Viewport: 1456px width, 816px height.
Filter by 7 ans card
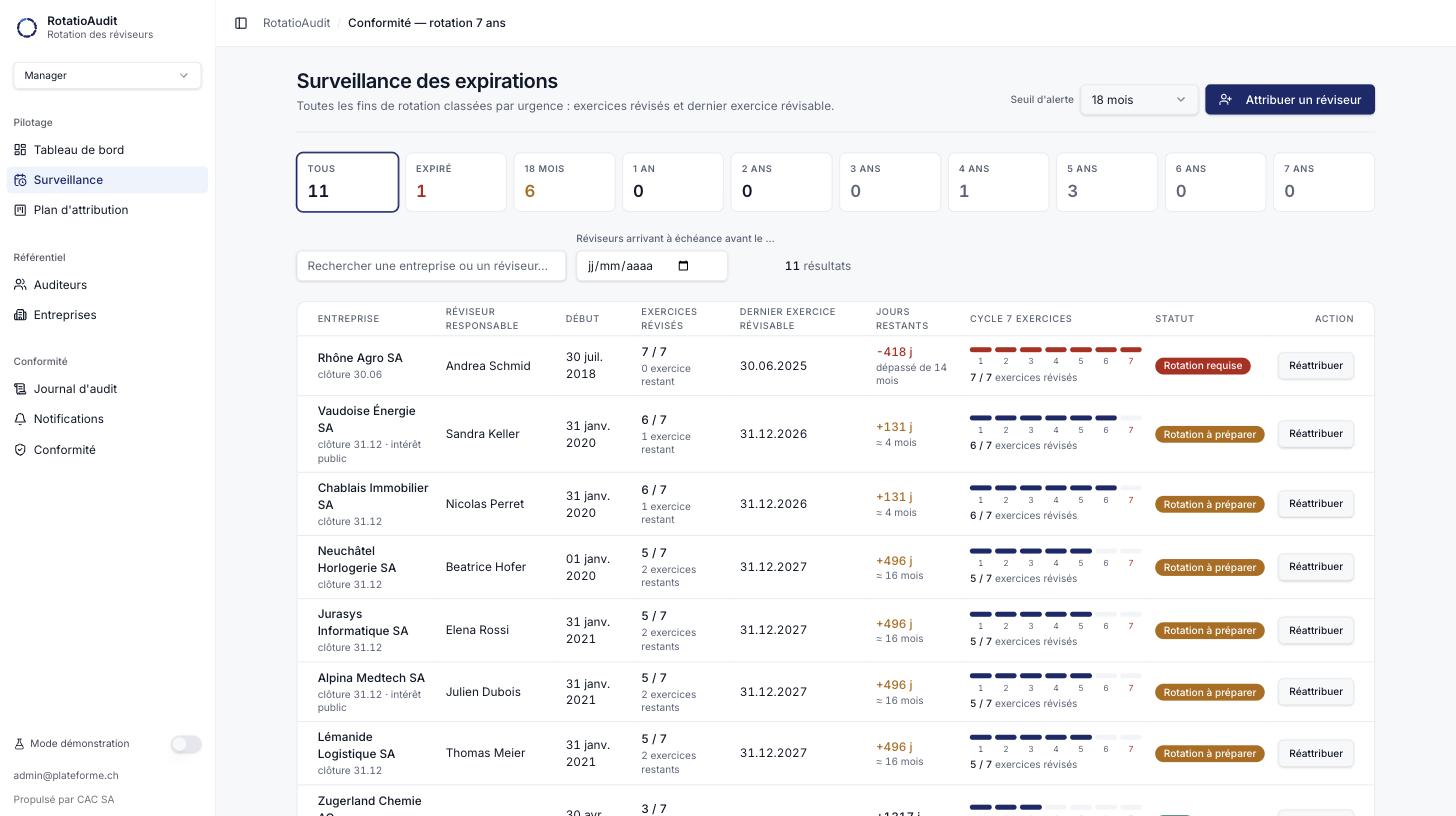(1324, 182)
